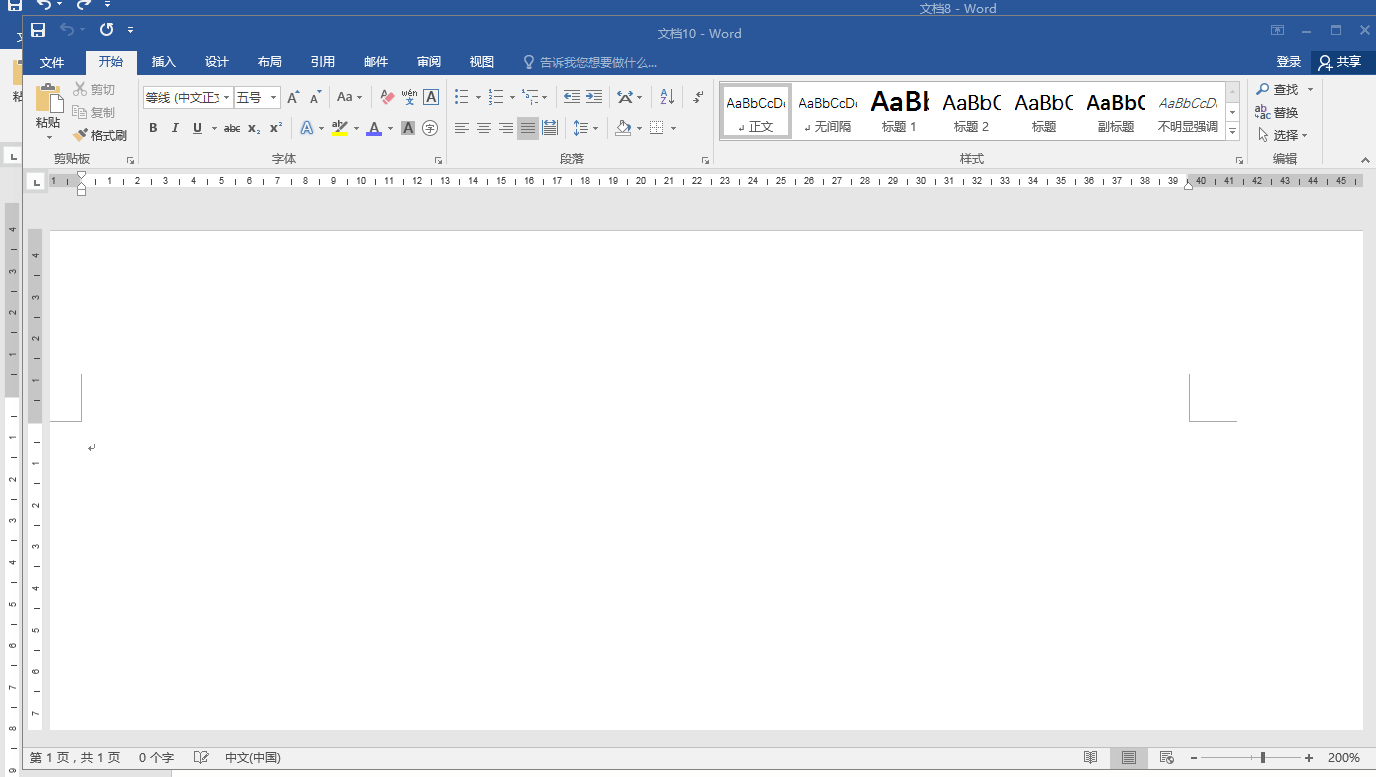The width and height of the screenshot is (1376, 777).
Task: Click the 登录 sign-in link
Action: click(x=1289, y=62)
